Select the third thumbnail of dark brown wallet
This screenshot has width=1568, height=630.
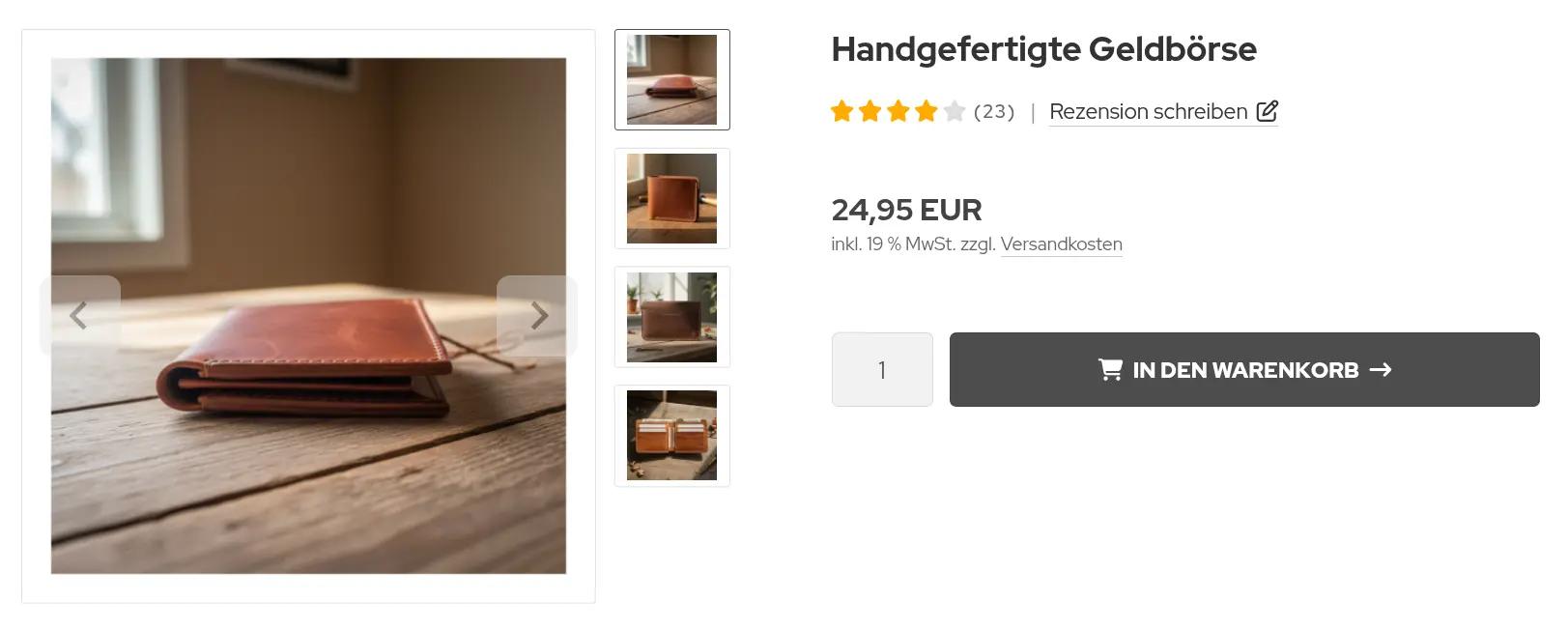pos(672,317)
